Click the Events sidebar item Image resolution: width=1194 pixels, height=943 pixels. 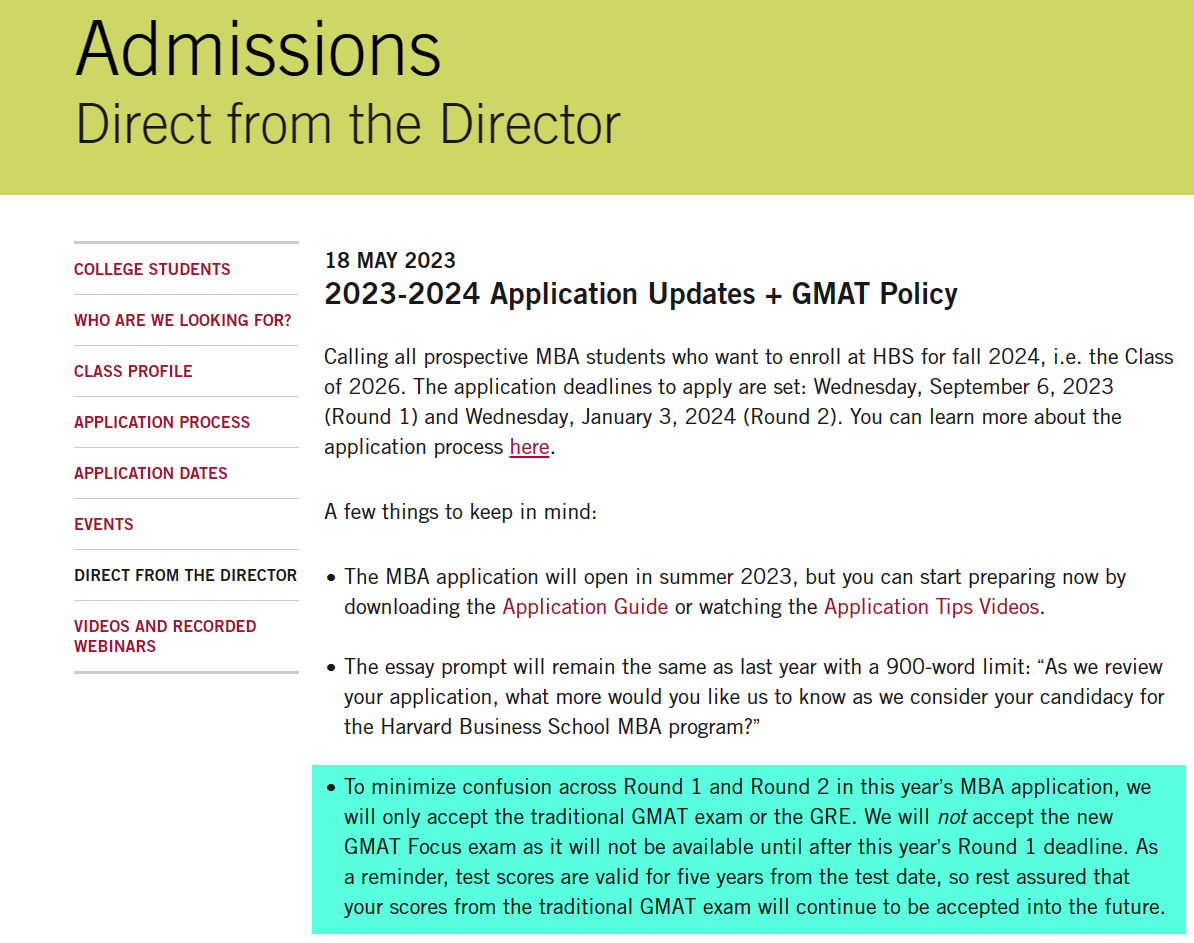[x=104, y=524]
